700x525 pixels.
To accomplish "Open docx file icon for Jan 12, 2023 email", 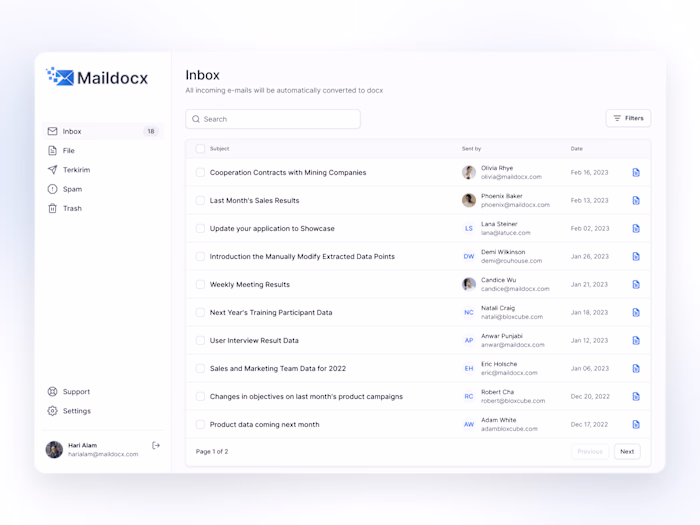I will pos(636,340).
